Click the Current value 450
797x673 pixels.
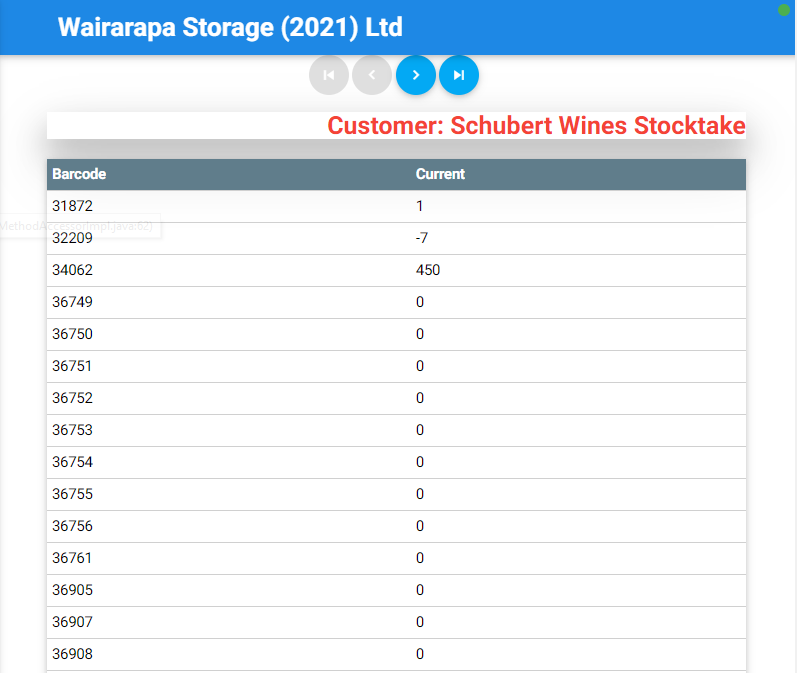428,270
